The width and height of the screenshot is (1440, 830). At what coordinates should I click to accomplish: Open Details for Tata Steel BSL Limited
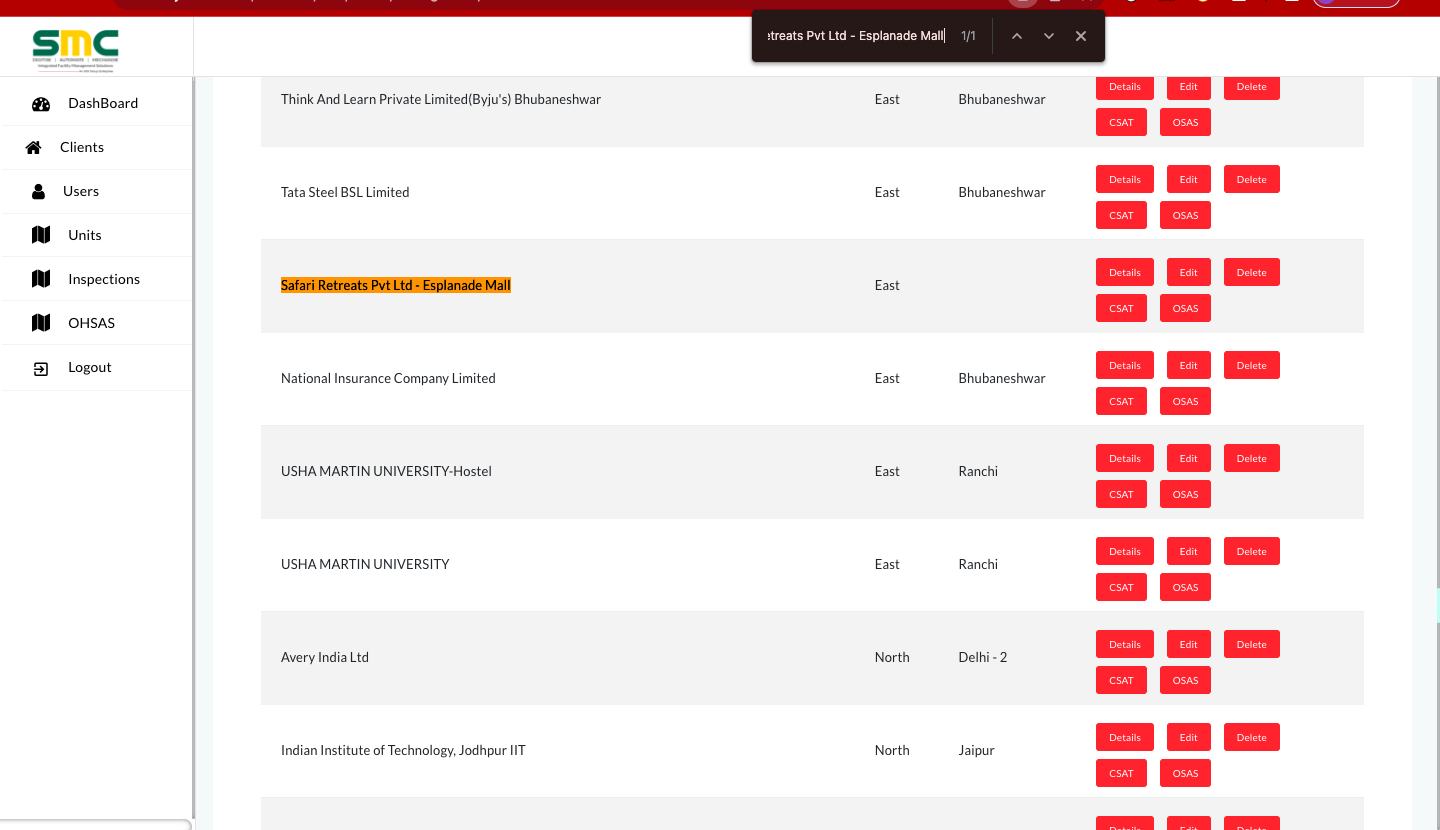tap(1125, 180)
